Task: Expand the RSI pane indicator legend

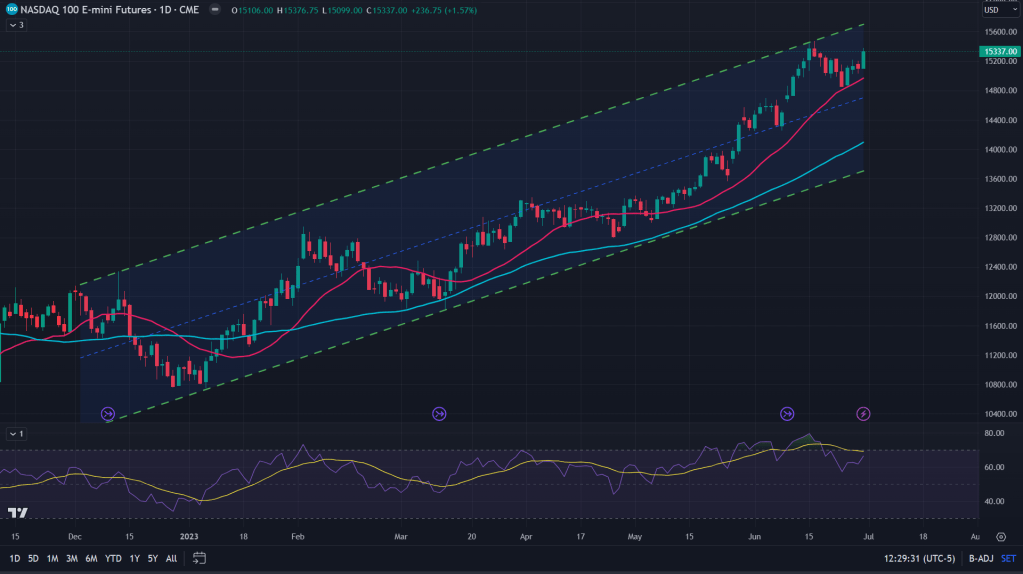Action: pyautogui.click(x=15, y=434)
